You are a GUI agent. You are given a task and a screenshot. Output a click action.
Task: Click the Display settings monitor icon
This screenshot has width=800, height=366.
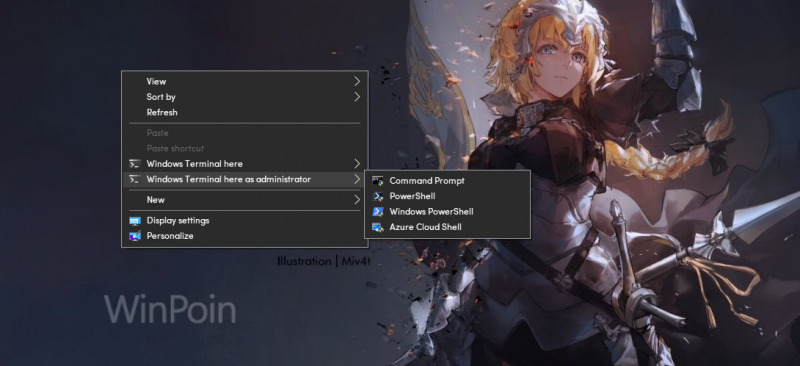tap(135, 221)
